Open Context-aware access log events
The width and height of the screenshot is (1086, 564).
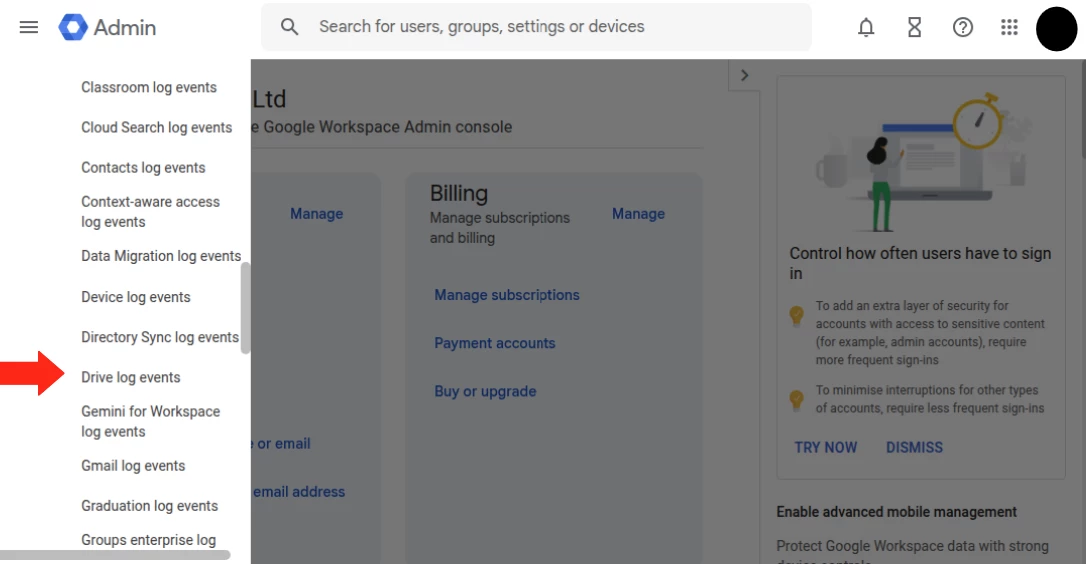150,211
